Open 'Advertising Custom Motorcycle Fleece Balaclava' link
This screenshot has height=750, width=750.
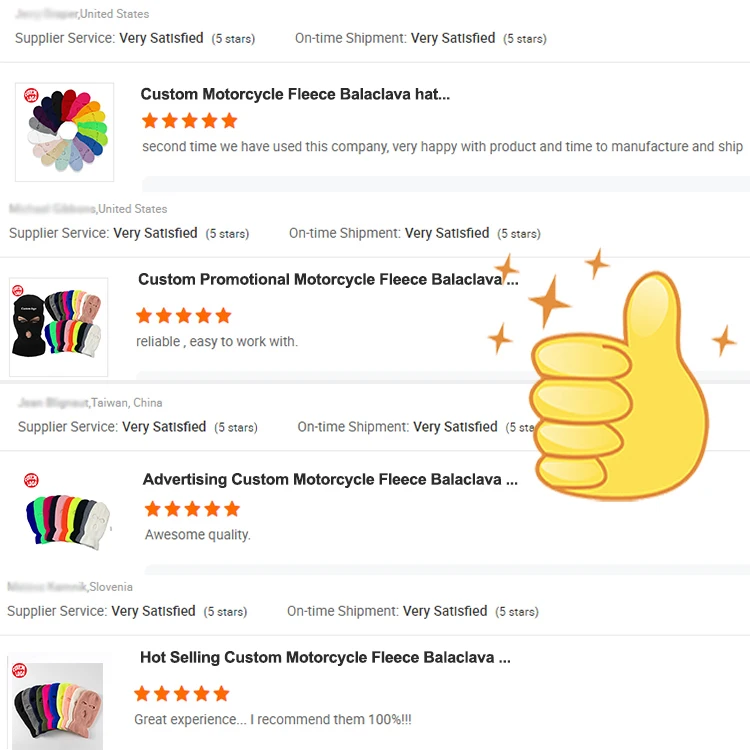pos(330,480)
